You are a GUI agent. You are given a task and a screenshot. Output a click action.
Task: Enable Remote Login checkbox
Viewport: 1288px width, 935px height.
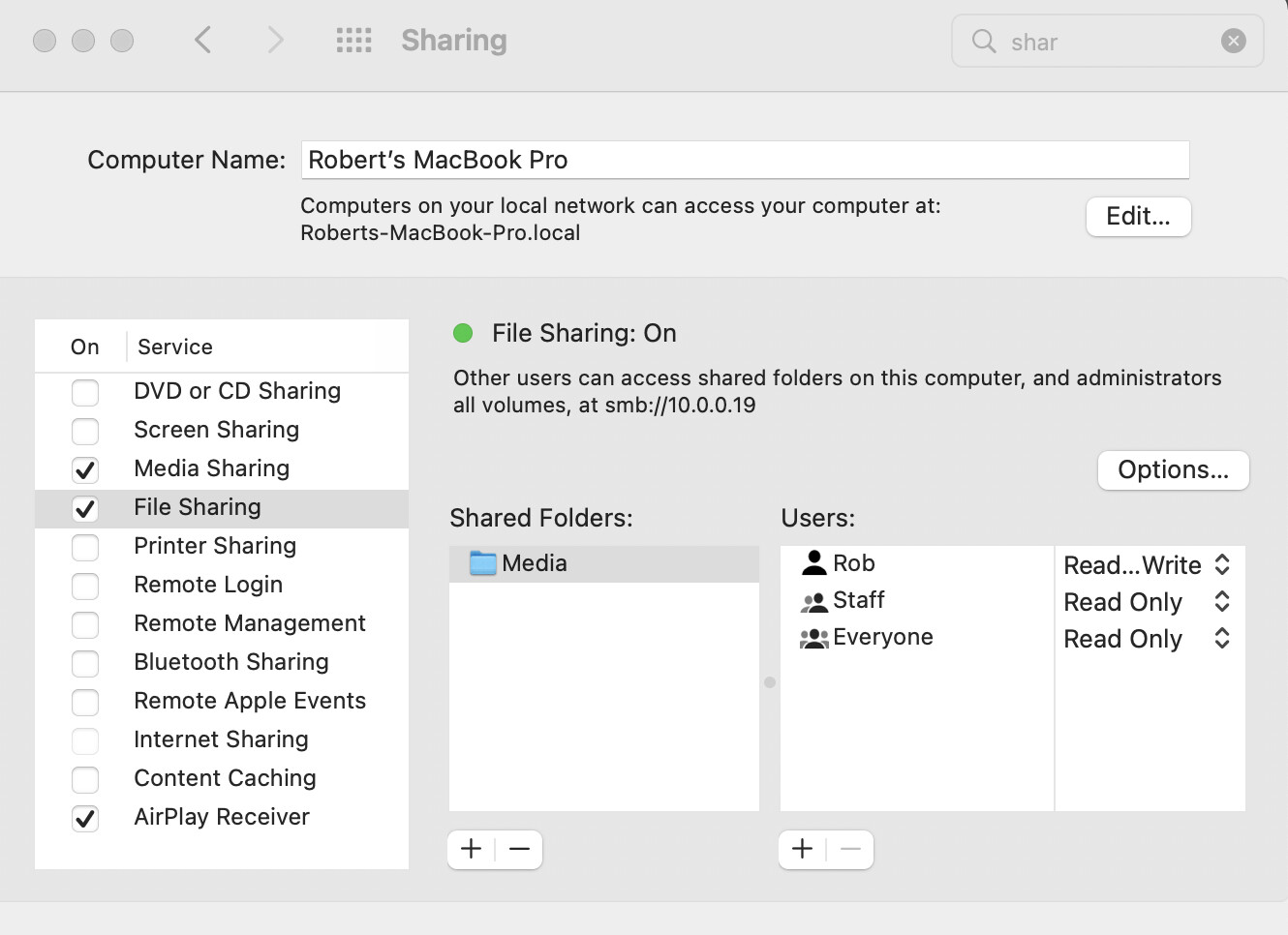click(x=85, y=586)
